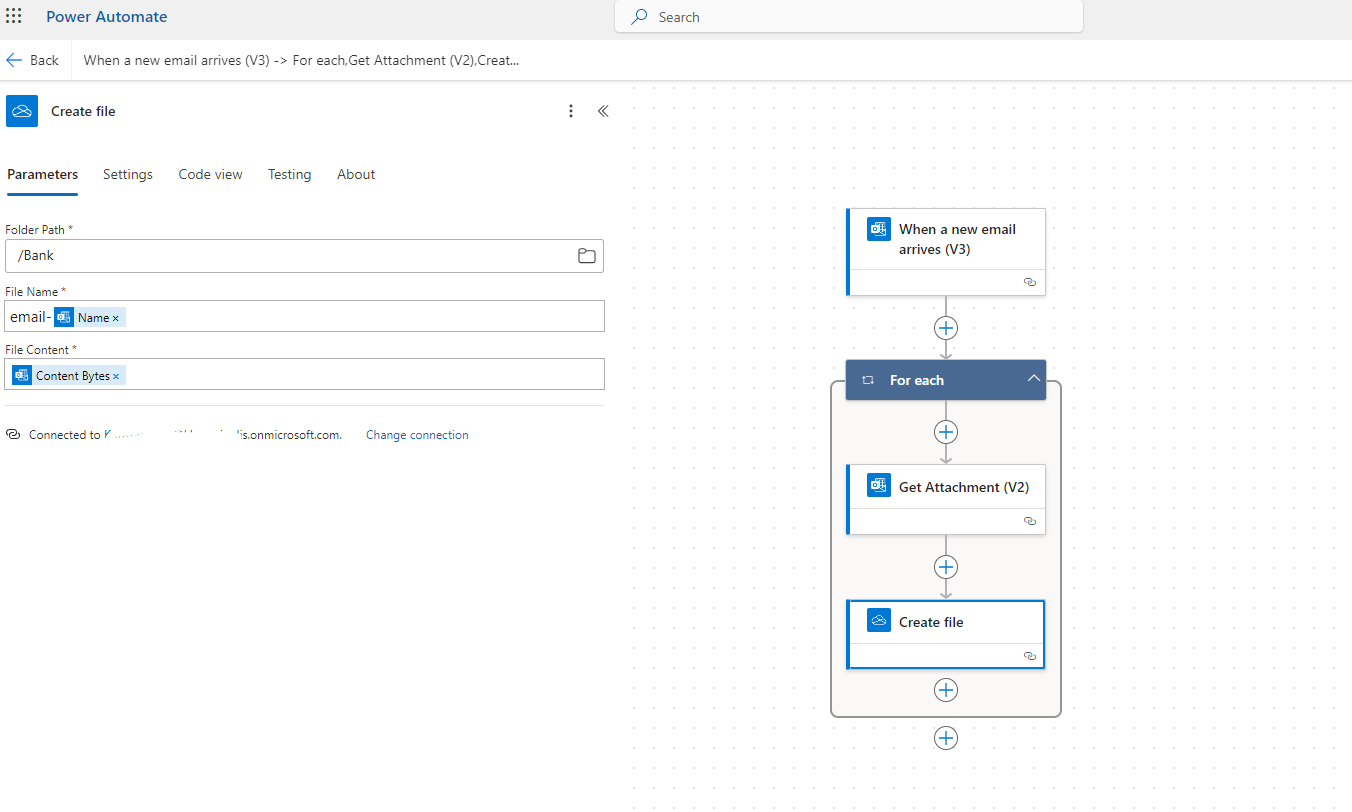The width and height of the screenshot is (1352, 812).
Task: Open the three-dot more options menu
Action: 571,111
